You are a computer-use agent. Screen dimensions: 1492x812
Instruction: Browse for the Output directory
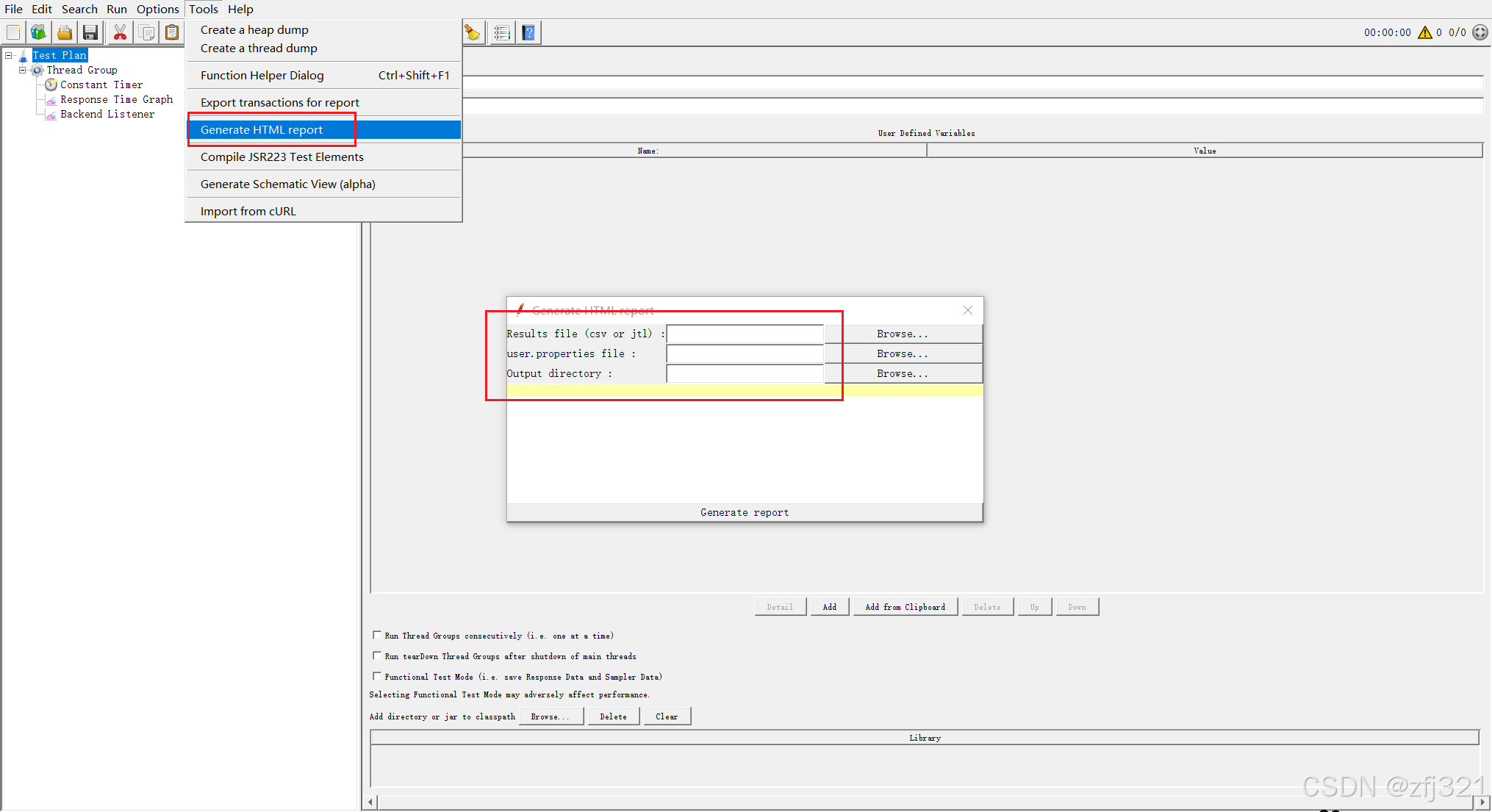903,373
